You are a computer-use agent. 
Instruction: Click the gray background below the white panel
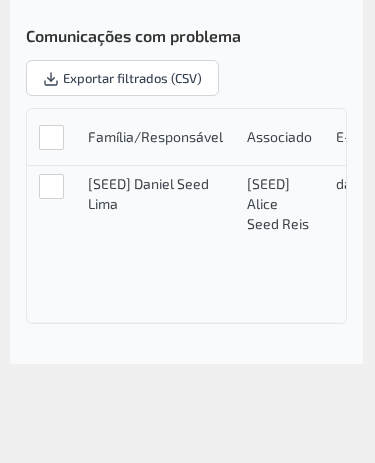tap(187, 413)
